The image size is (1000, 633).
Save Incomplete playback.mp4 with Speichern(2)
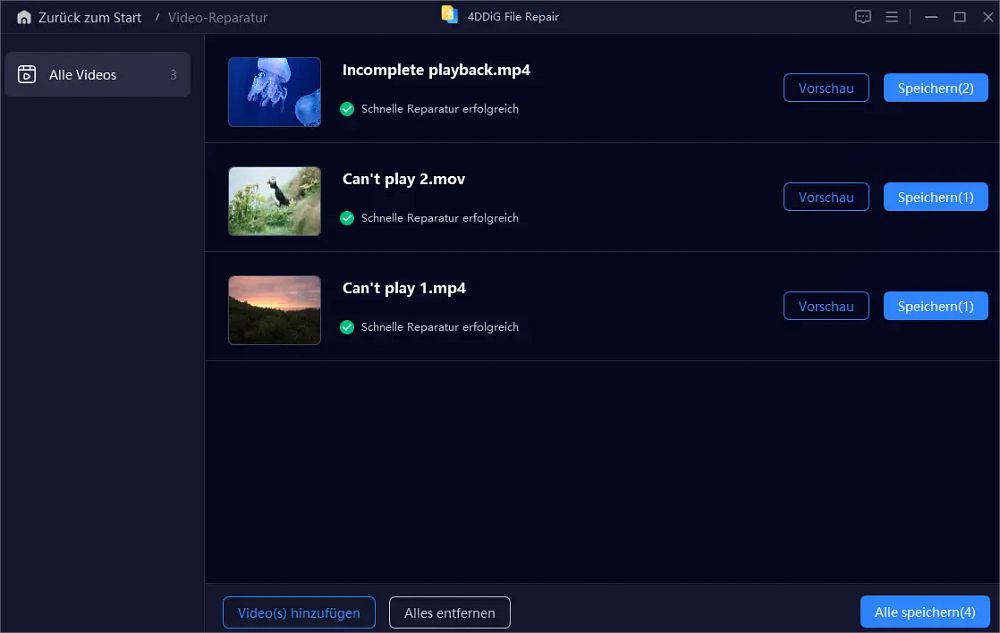[936, 88]
